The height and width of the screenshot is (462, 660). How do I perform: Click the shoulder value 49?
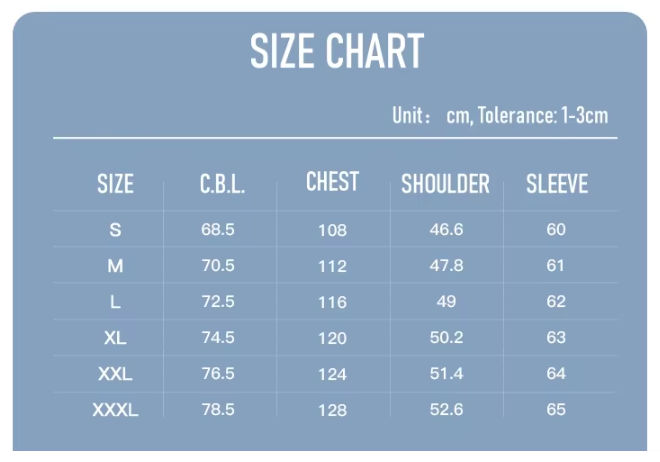click(446, 302)
